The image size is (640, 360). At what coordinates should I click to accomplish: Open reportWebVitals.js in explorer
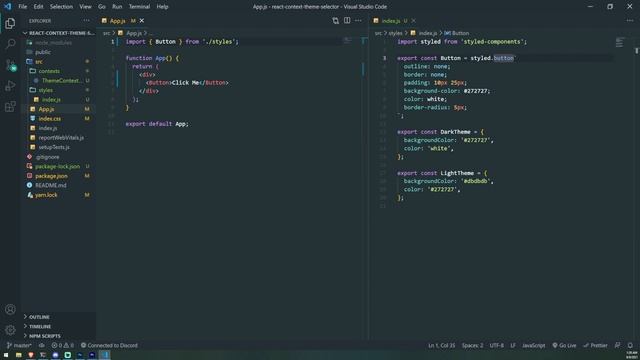61,138
